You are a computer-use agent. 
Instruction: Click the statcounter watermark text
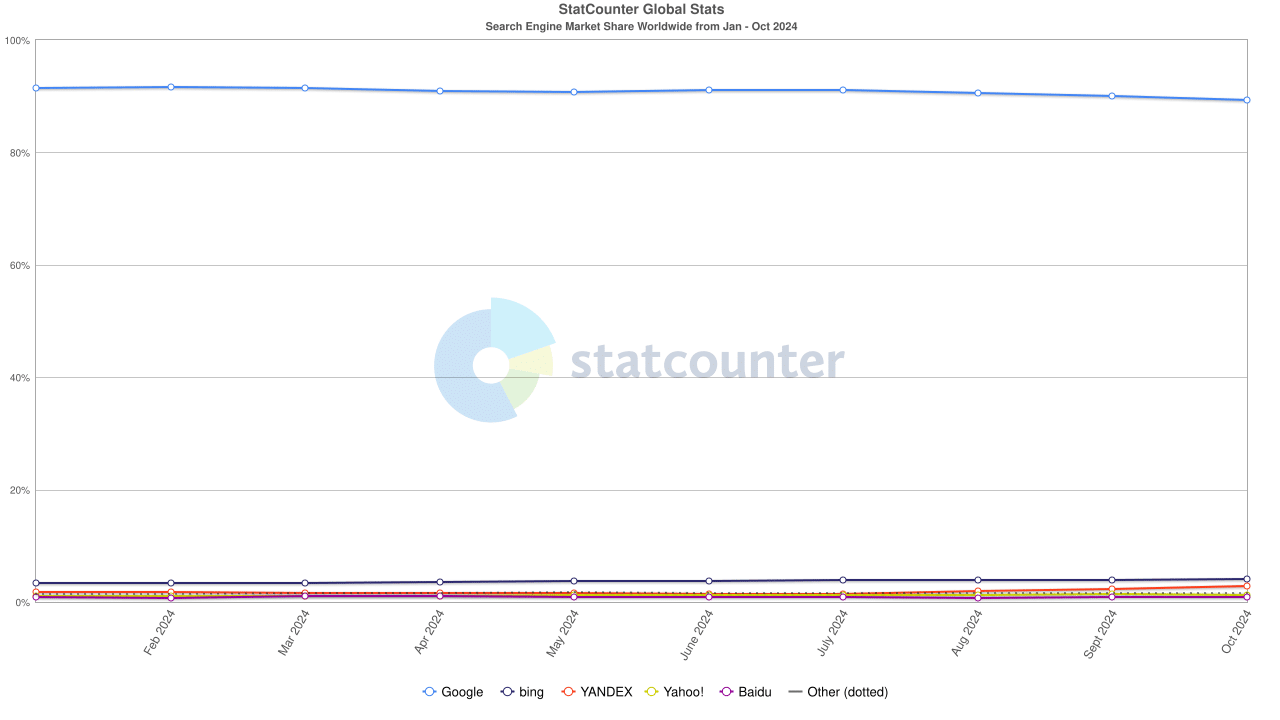coord(707,361)
